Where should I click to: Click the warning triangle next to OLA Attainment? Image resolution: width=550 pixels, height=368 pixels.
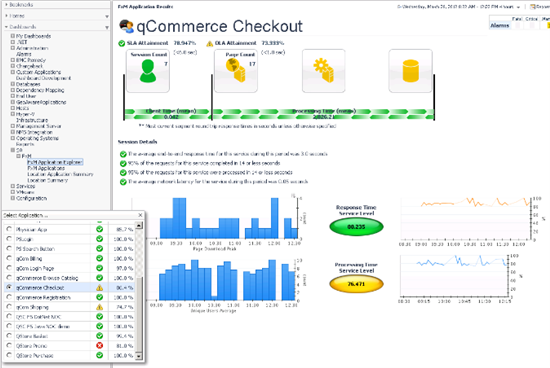209,44
